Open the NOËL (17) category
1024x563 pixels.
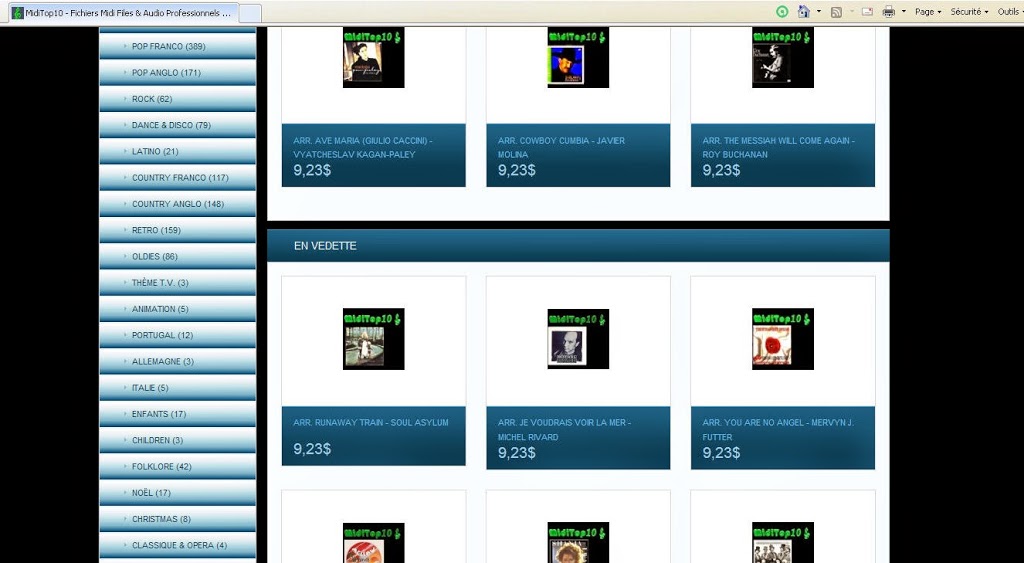pyautogui.click(x=178, y=492)
